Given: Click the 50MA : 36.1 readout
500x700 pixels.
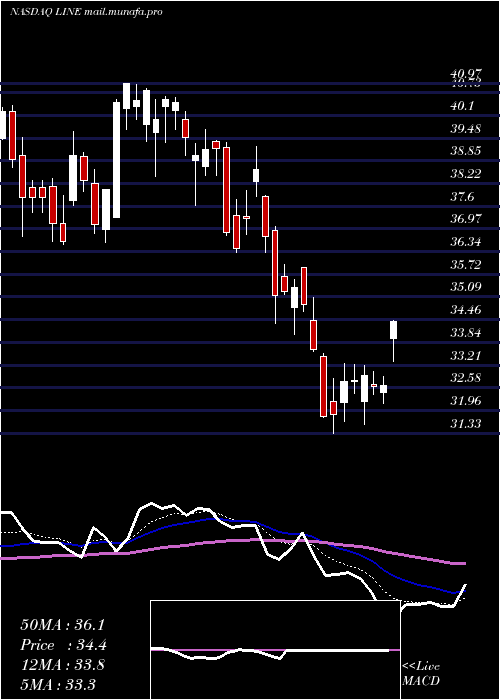Looking at the screenshot, I should [x=62, y=625].
